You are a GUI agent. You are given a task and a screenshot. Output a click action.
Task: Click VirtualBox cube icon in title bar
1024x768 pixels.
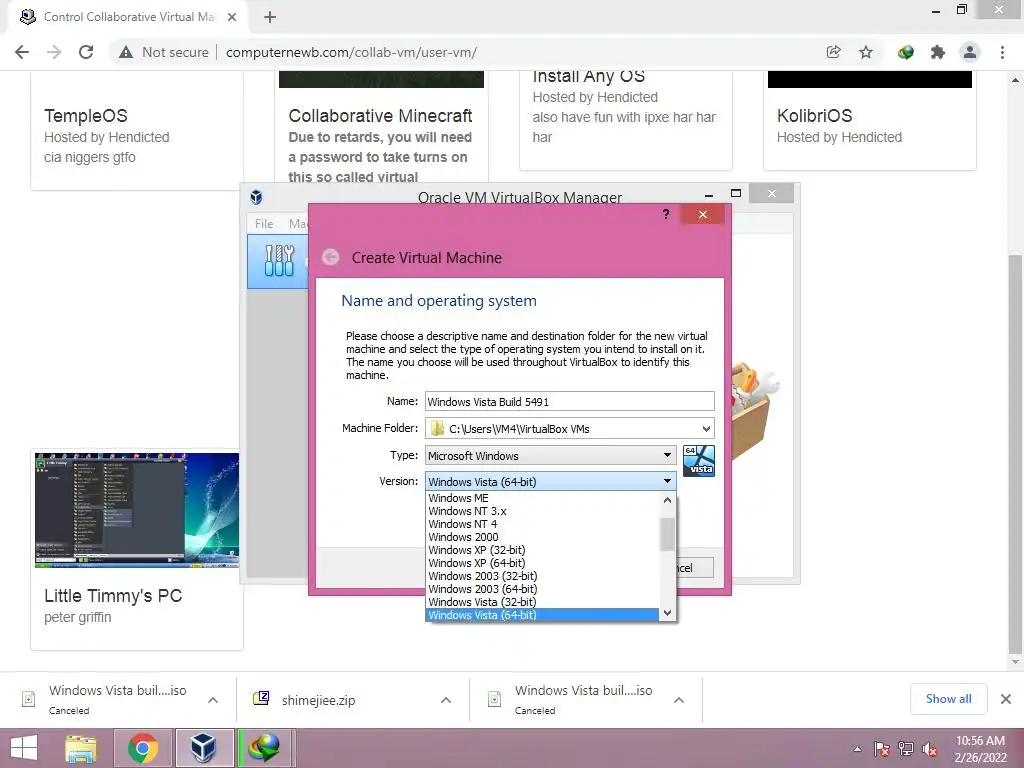point(257,197)
